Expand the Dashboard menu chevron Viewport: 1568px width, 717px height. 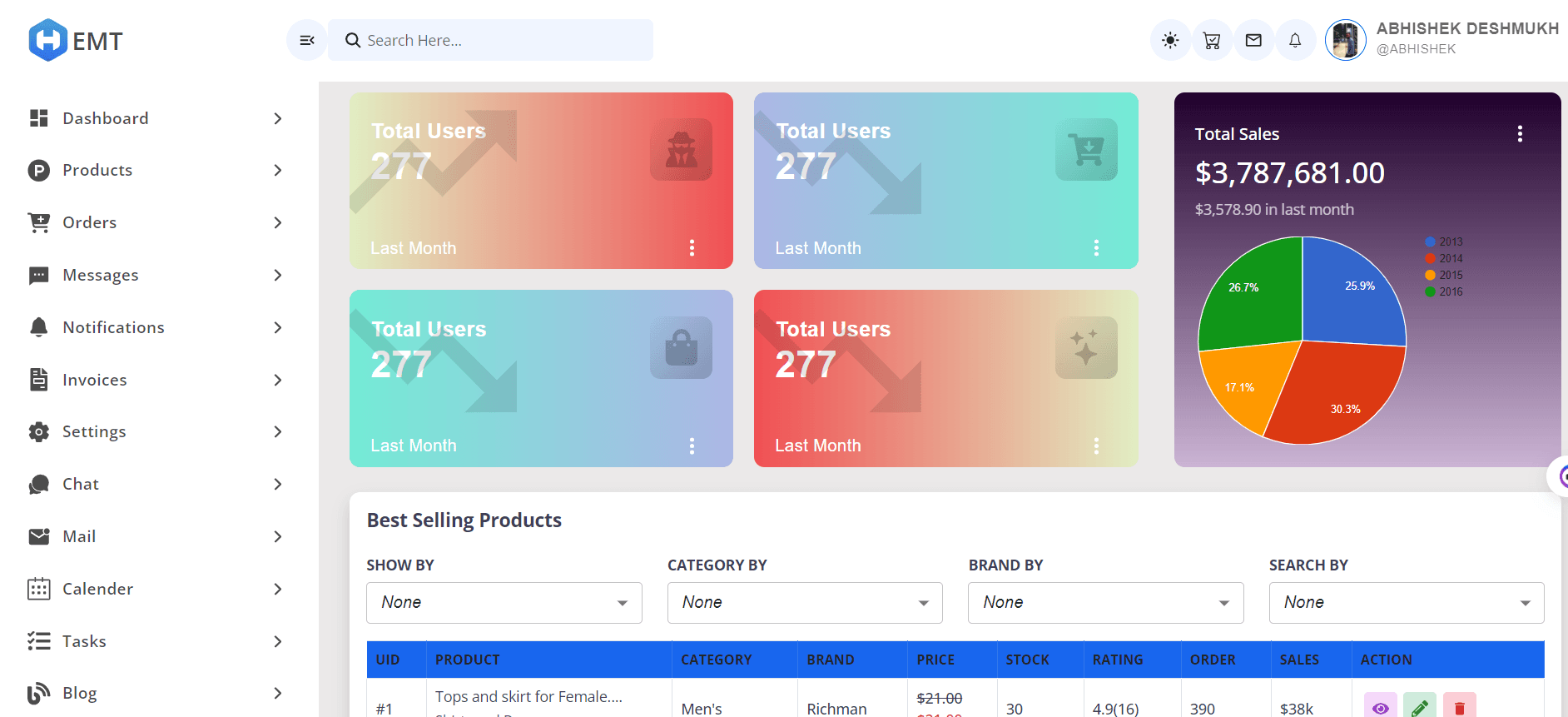click(278, 118)
